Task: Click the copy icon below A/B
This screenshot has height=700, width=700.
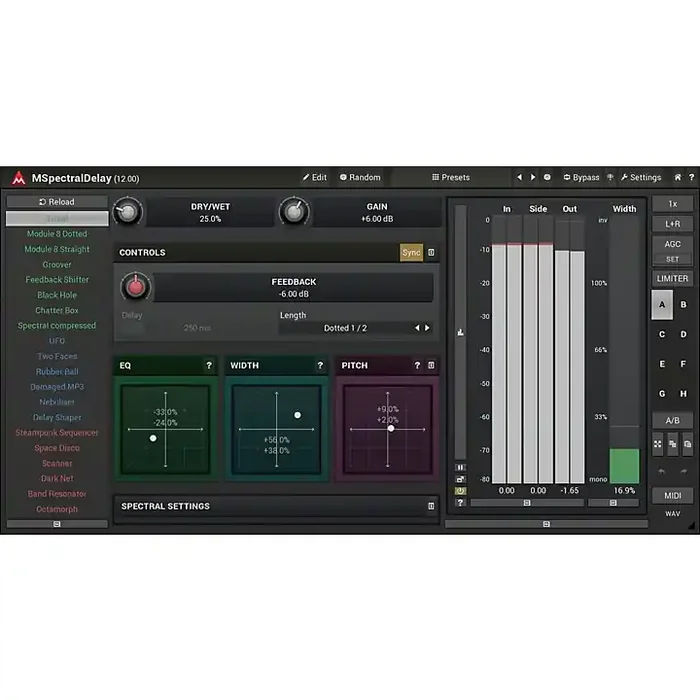Action: pyautogui.click(x=673, y=444)
